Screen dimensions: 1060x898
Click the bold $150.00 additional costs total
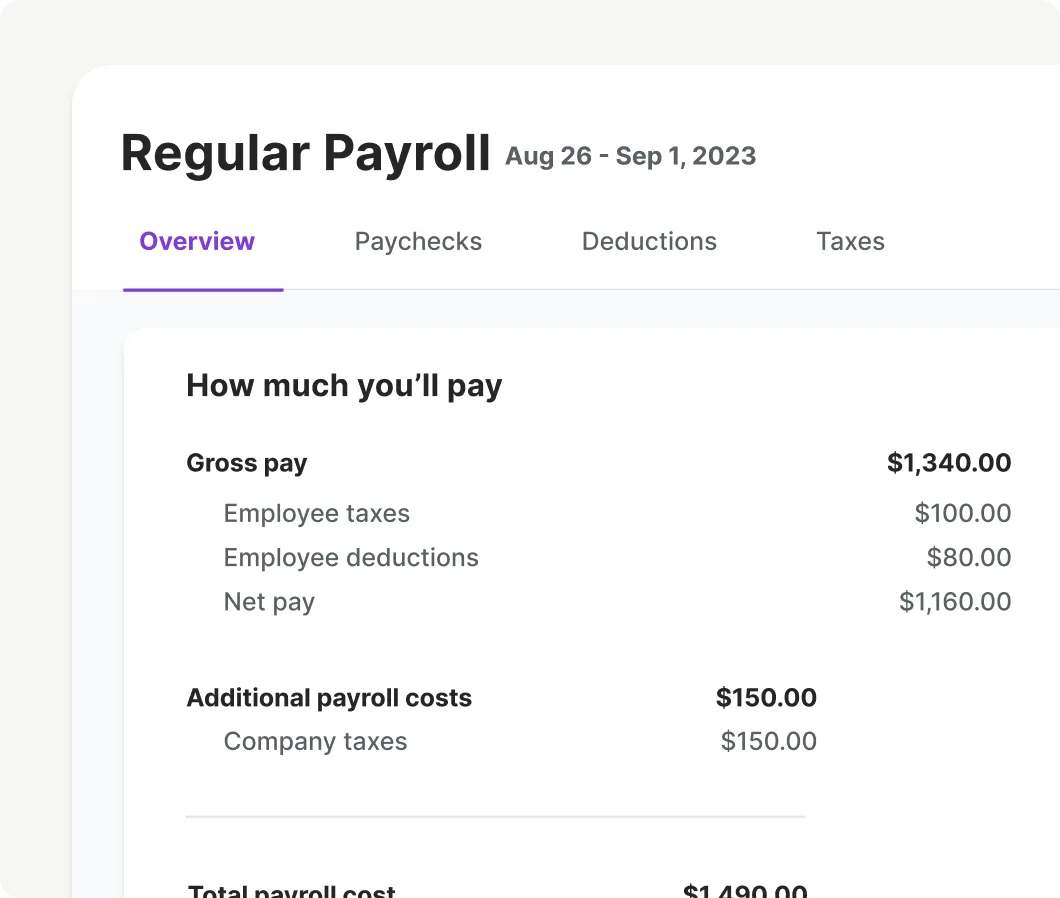766,697
